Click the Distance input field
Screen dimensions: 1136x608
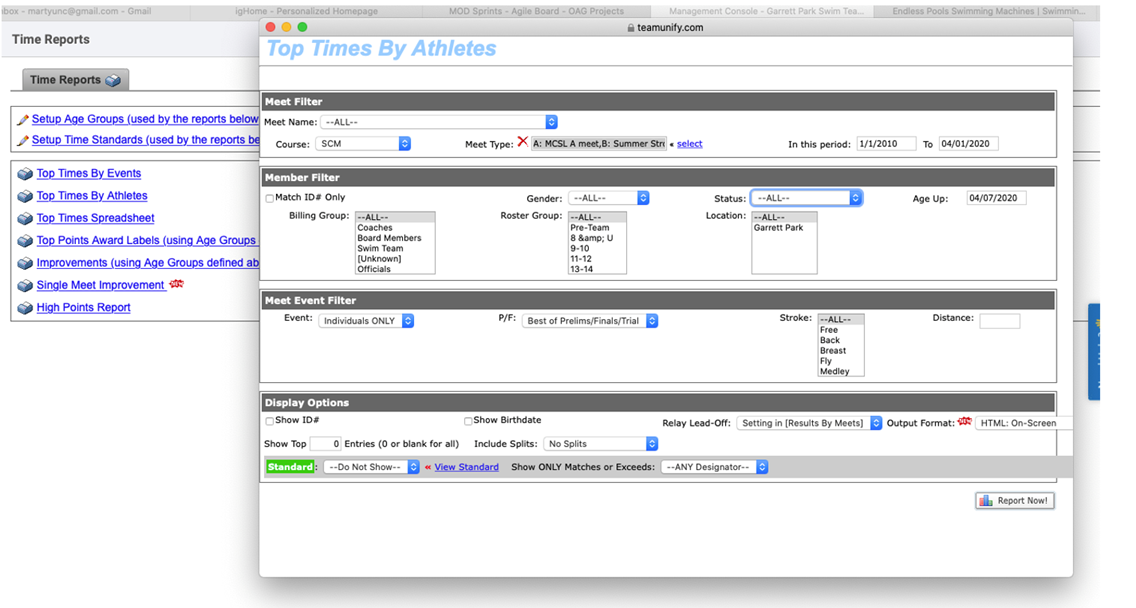(1000, 321)
